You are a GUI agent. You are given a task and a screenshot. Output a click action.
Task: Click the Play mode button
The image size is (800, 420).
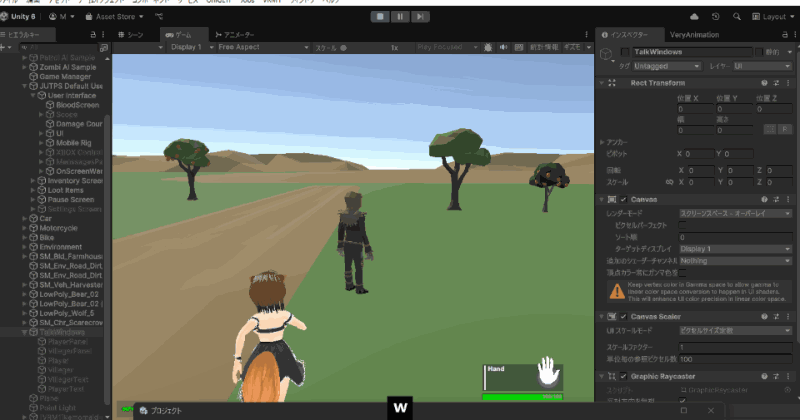pyautogui.click(x=380, y=17)
